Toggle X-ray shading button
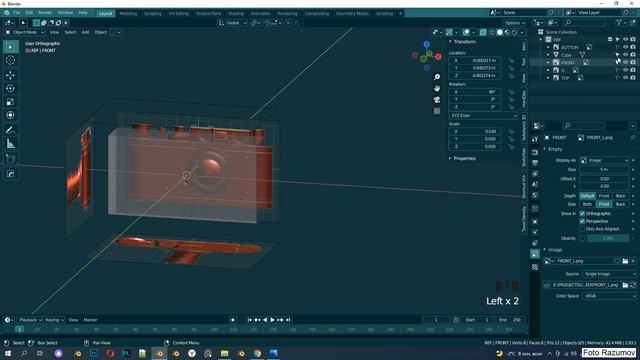640x360 pixels. coord(483,32)
